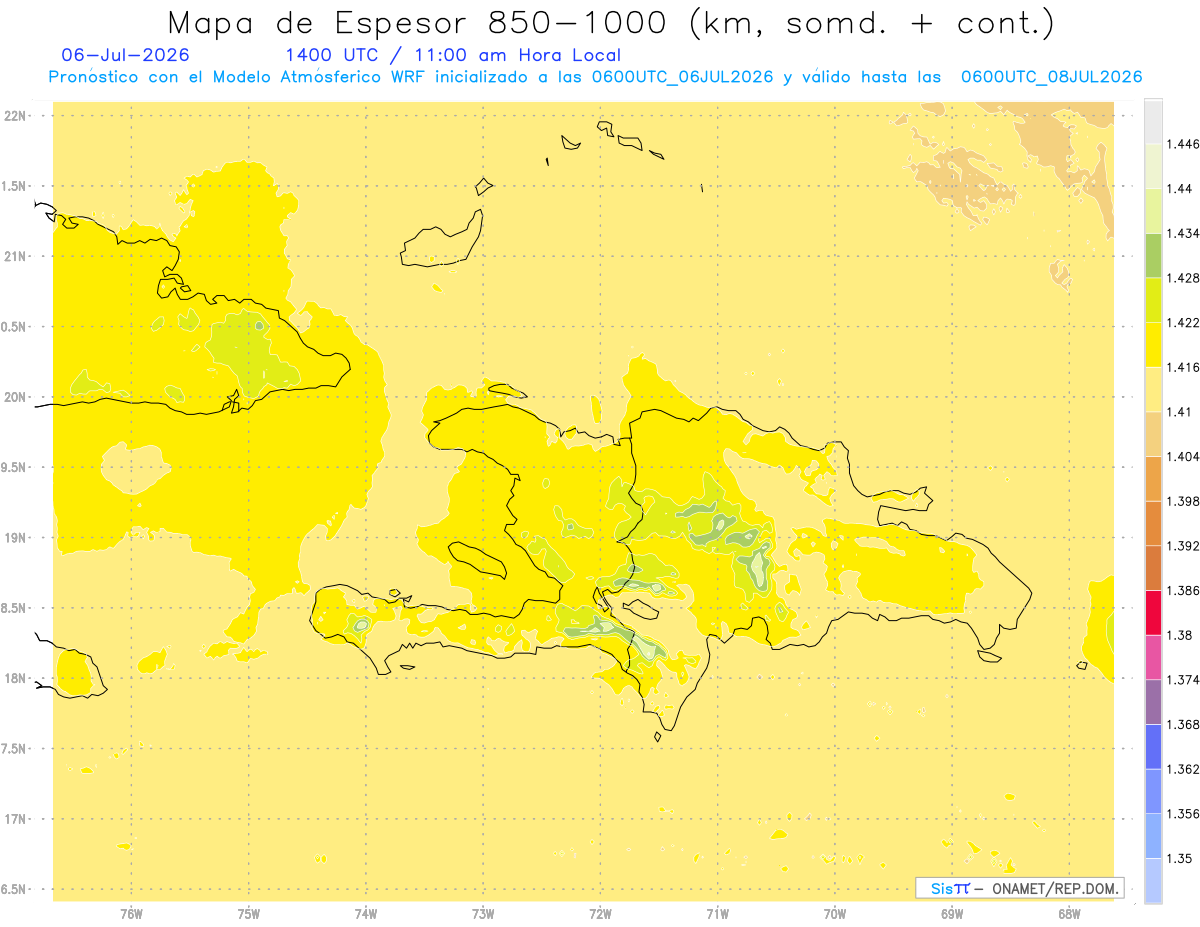Click the '18N' latitude axis label

tap(16, 678)
